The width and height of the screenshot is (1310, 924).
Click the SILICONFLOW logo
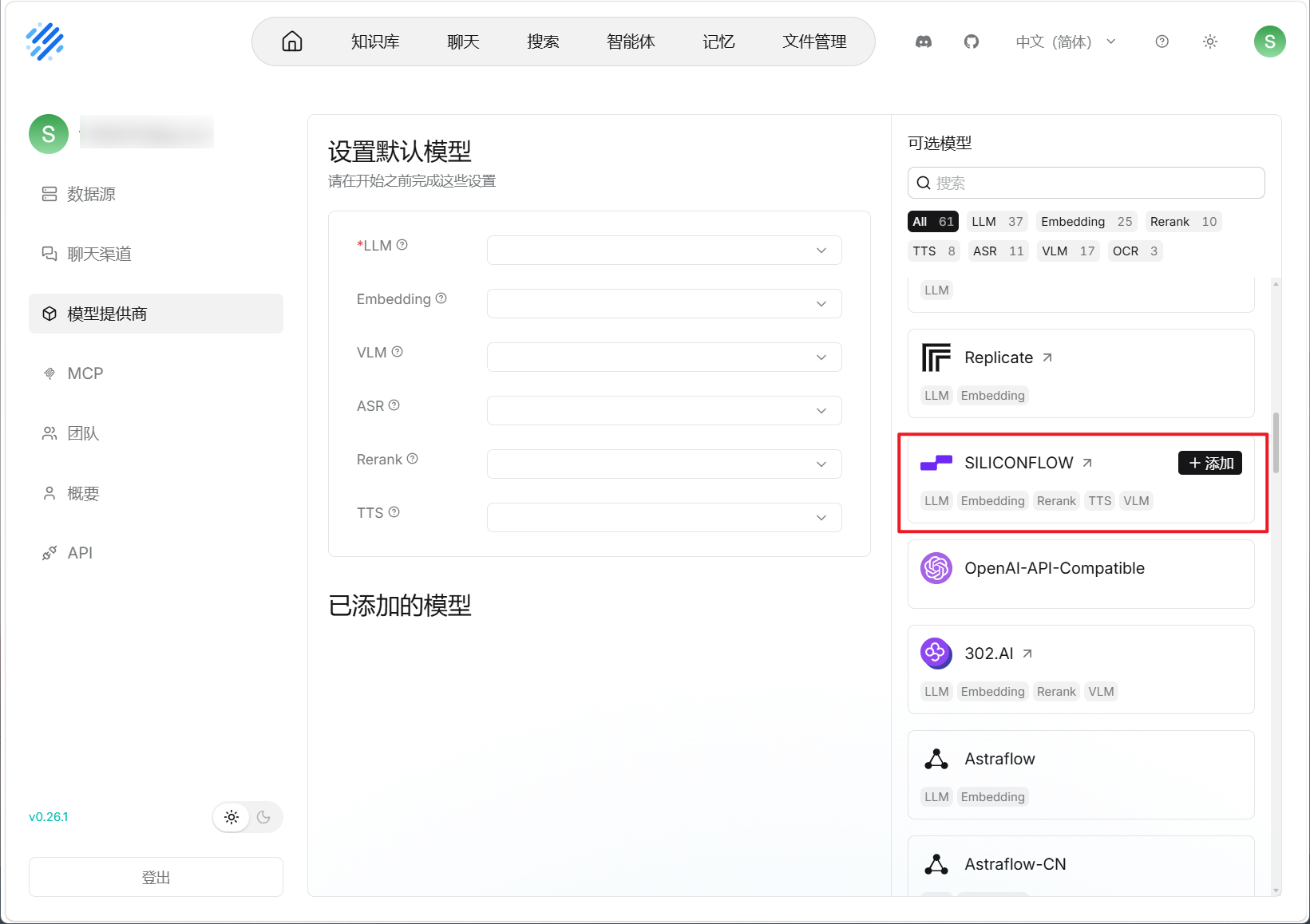click(x=936, y=463)
